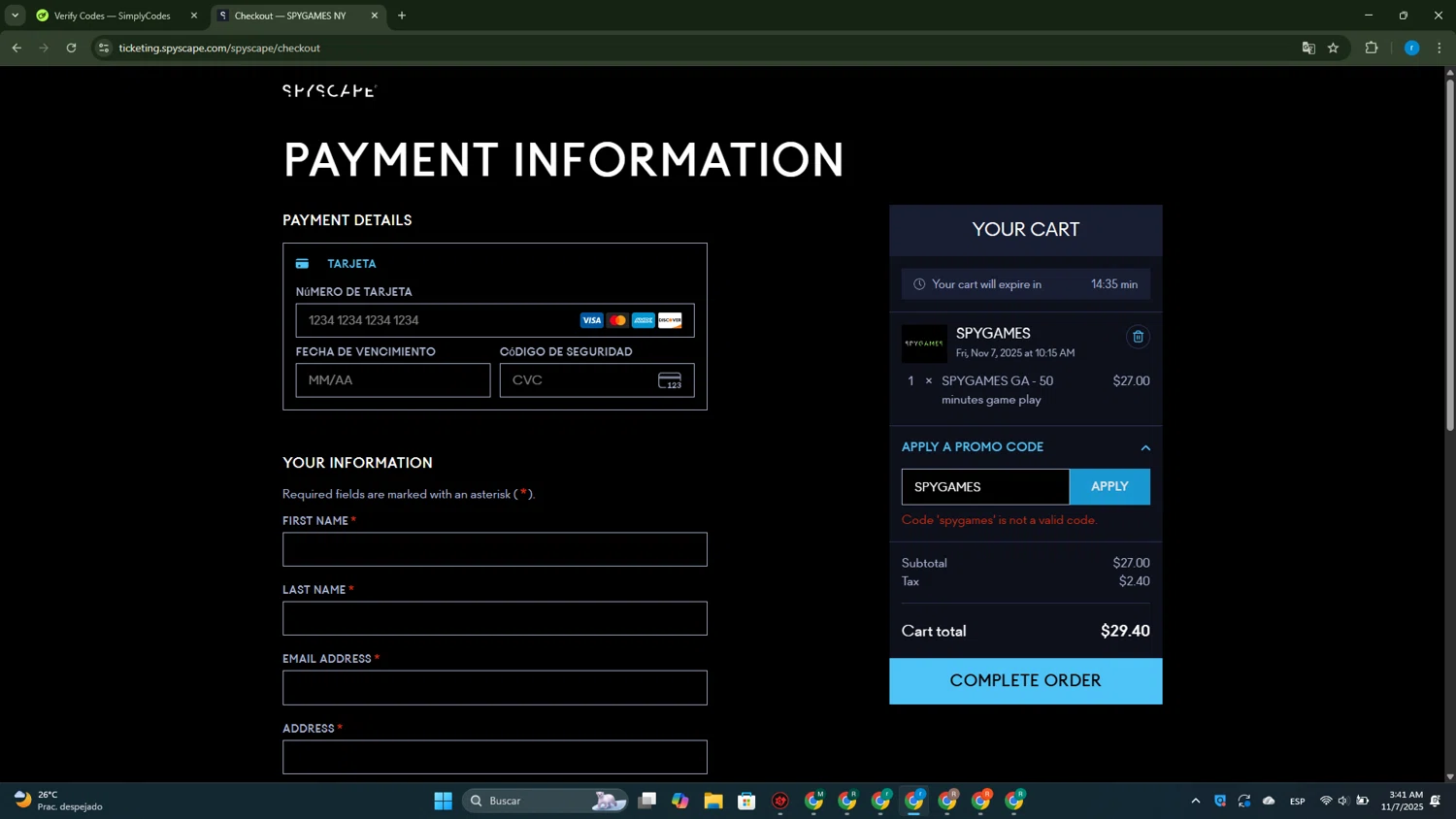Select the TARJETA payment method label
The height and width of the screenshot is (819, 1456).
pyautogui.click(x=351, y=264)
